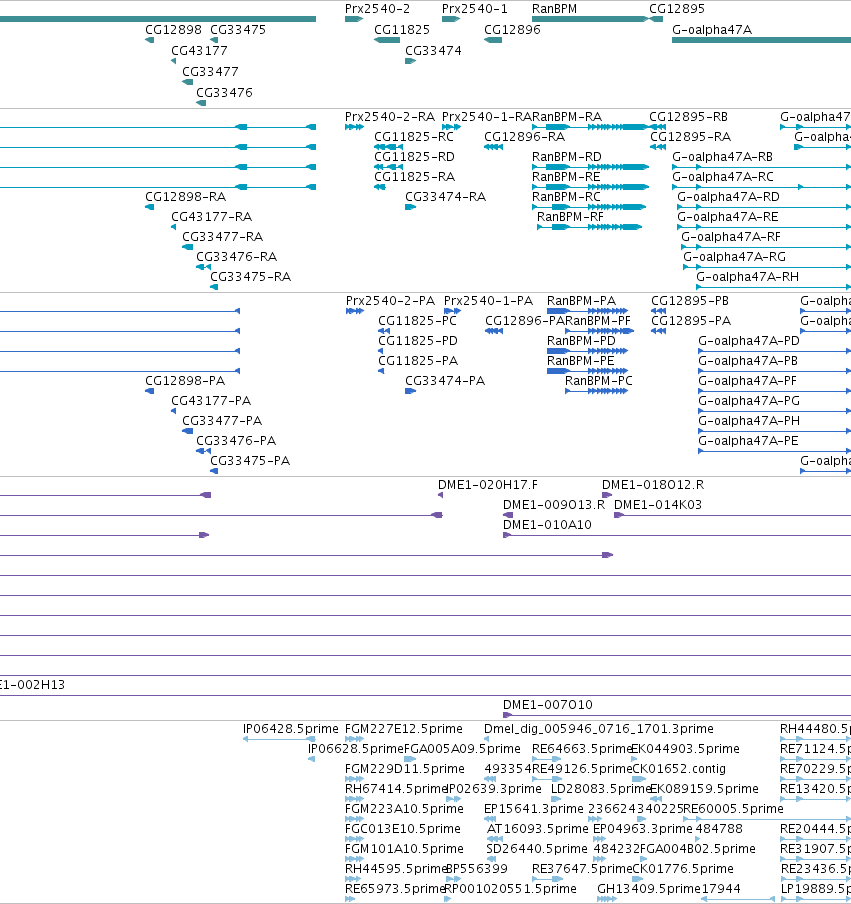Open EST IP06428.5prime label
This screenshot has width=851, height=904.
[291, 729]
